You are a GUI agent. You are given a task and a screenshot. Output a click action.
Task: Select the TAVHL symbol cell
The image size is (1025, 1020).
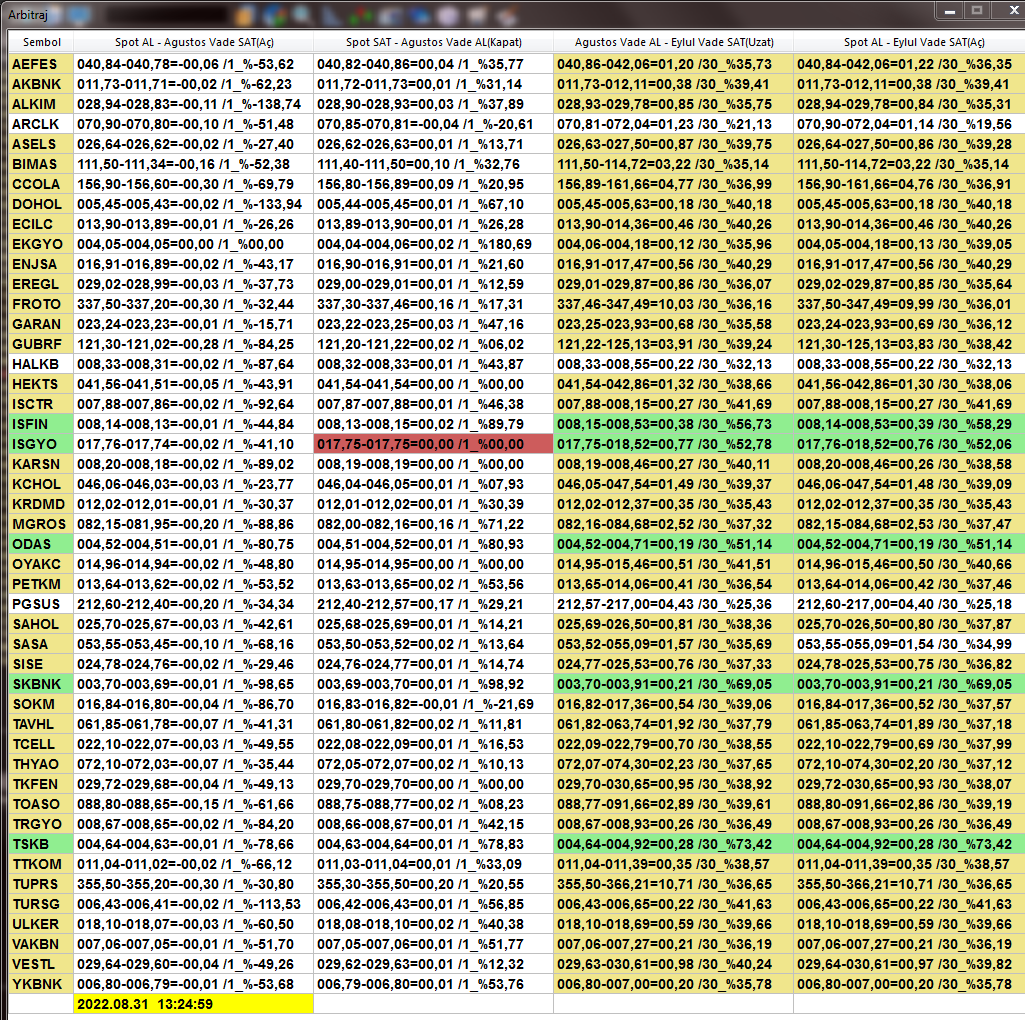[x=41, y=724]
